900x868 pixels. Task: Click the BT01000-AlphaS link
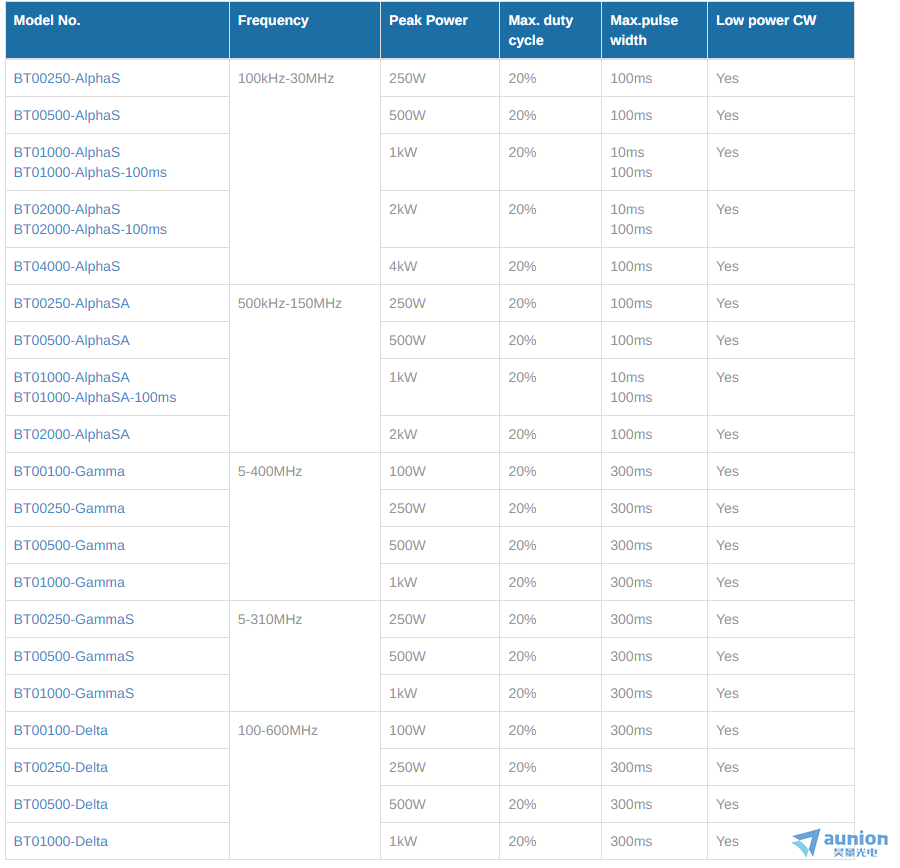[67, 152]
